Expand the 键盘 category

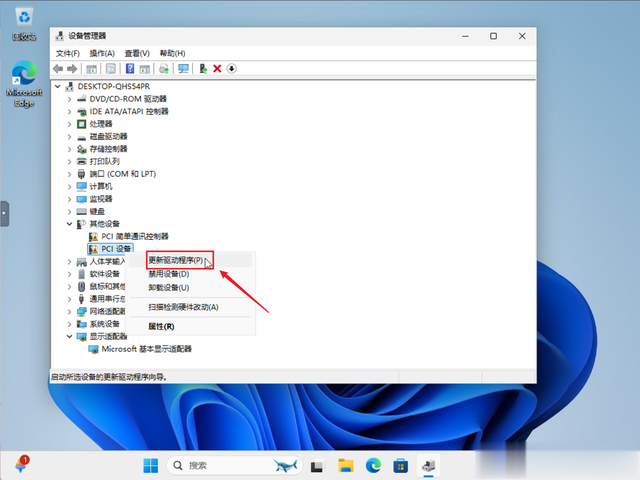tap(69, 211)
